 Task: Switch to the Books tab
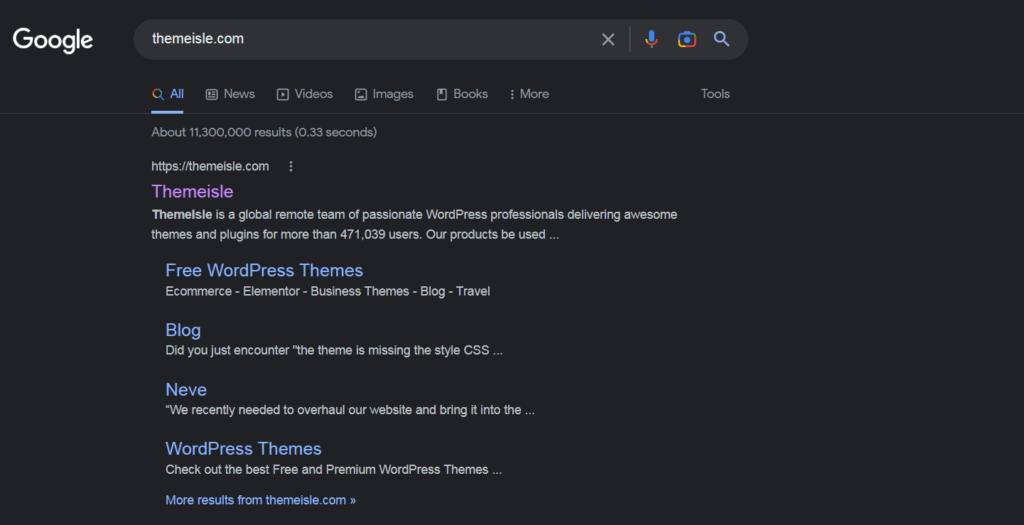tap(462, 94)
